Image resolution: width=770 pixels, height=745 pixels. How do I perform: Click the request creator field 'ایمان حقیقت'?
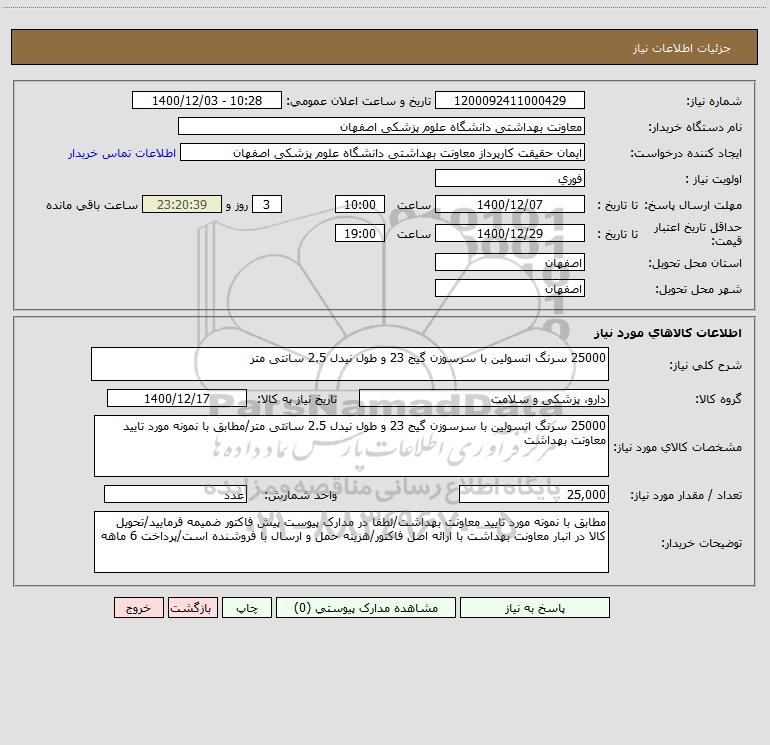pyautogui.click(x=383, y=152)
